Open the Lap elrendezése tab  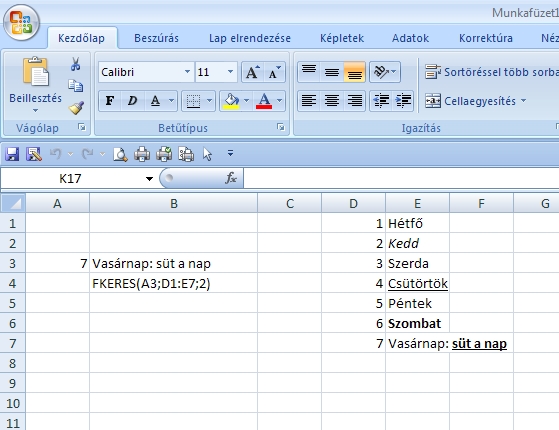tap(250, 38)
